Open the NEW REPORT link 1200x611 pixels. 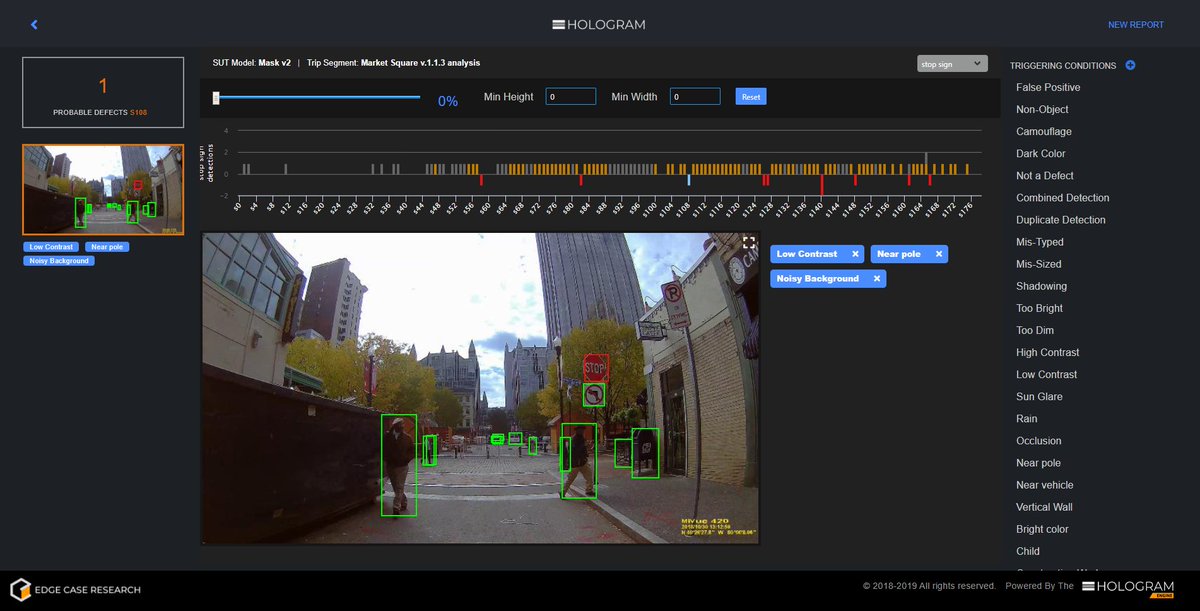pyautogui.click(x=1136, y=24)
